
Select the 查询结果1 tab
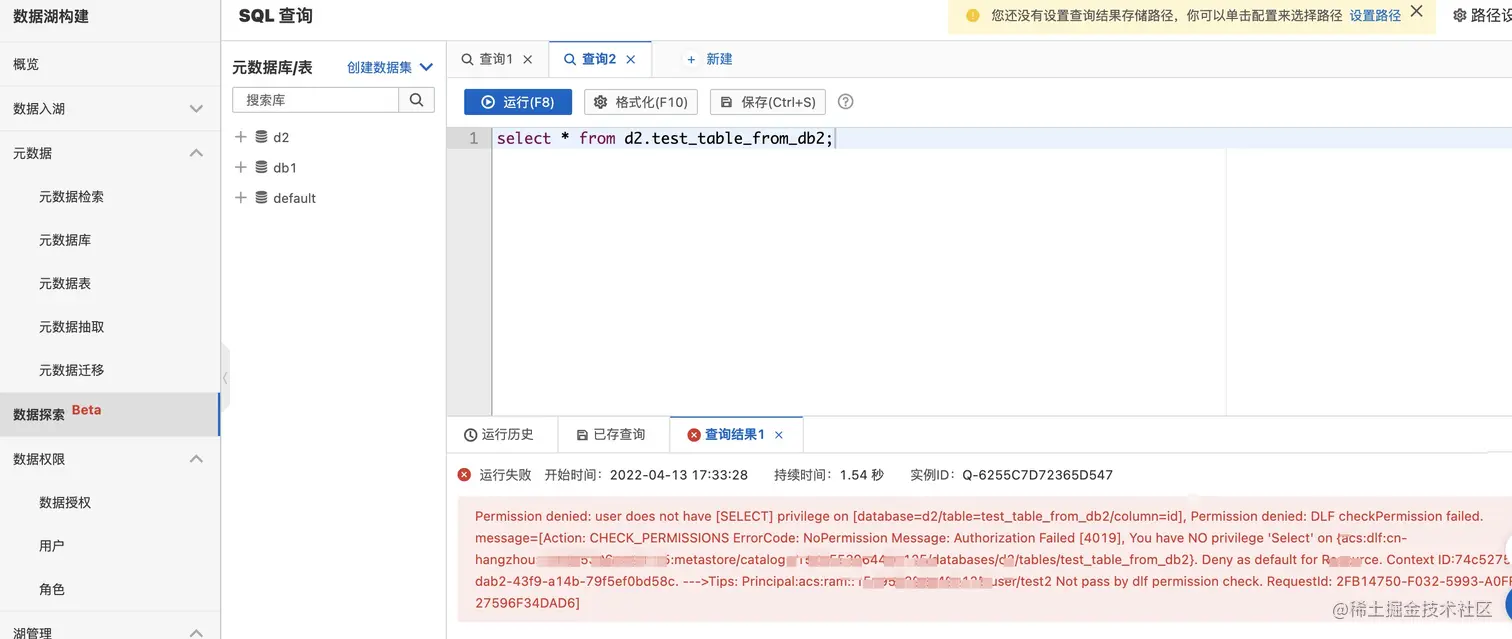pos(736,435)
